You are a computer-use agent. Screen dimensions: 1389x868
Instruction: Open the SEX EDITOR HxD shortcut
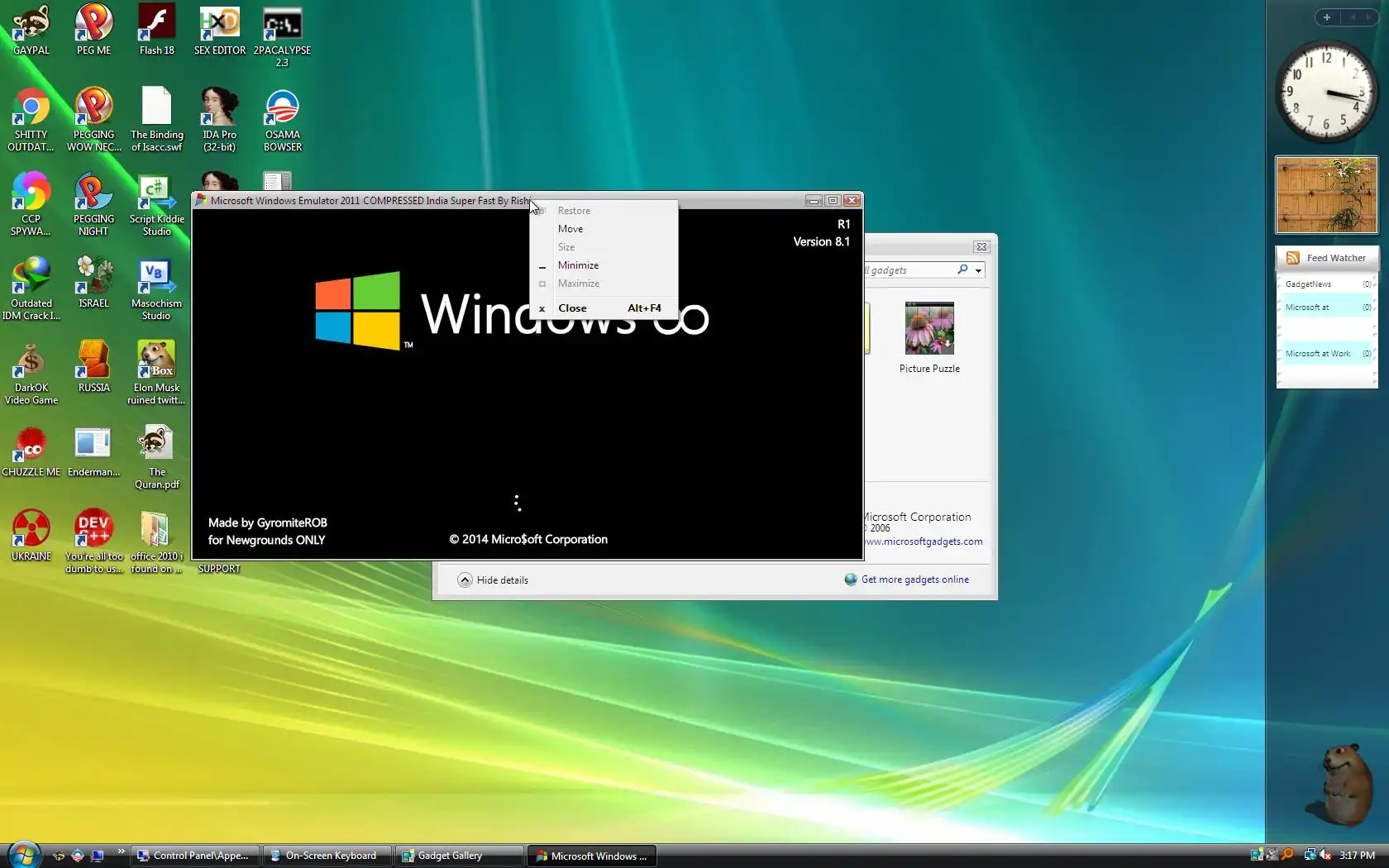[x=219, y=30]
